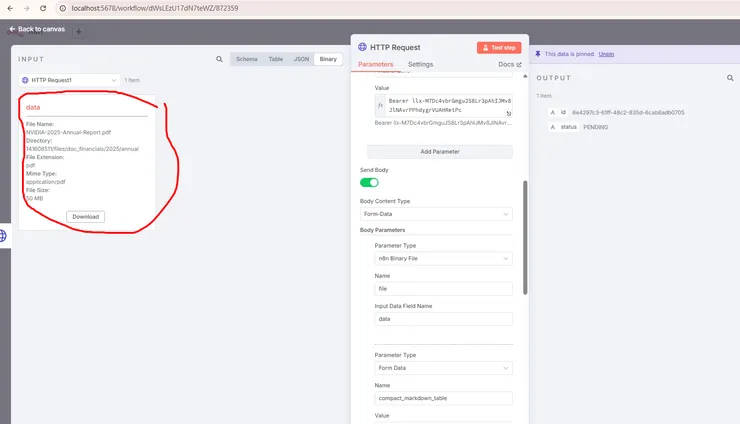Switch input view to Table
Screen dimensions: 740x424
tap(276, 59)
